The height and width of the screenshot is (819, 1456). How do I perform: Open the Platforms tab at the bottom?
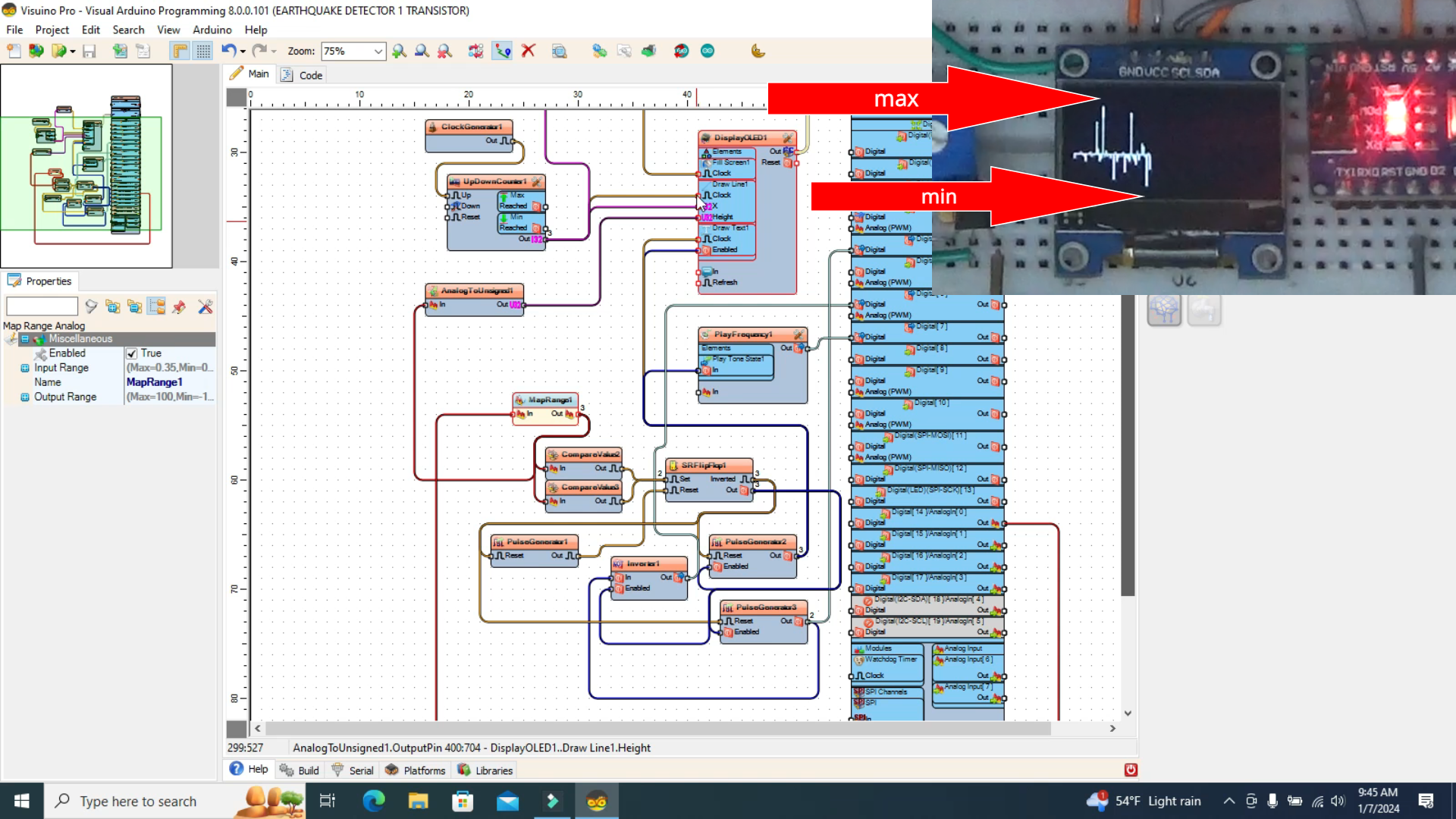(x=415, y=770)
